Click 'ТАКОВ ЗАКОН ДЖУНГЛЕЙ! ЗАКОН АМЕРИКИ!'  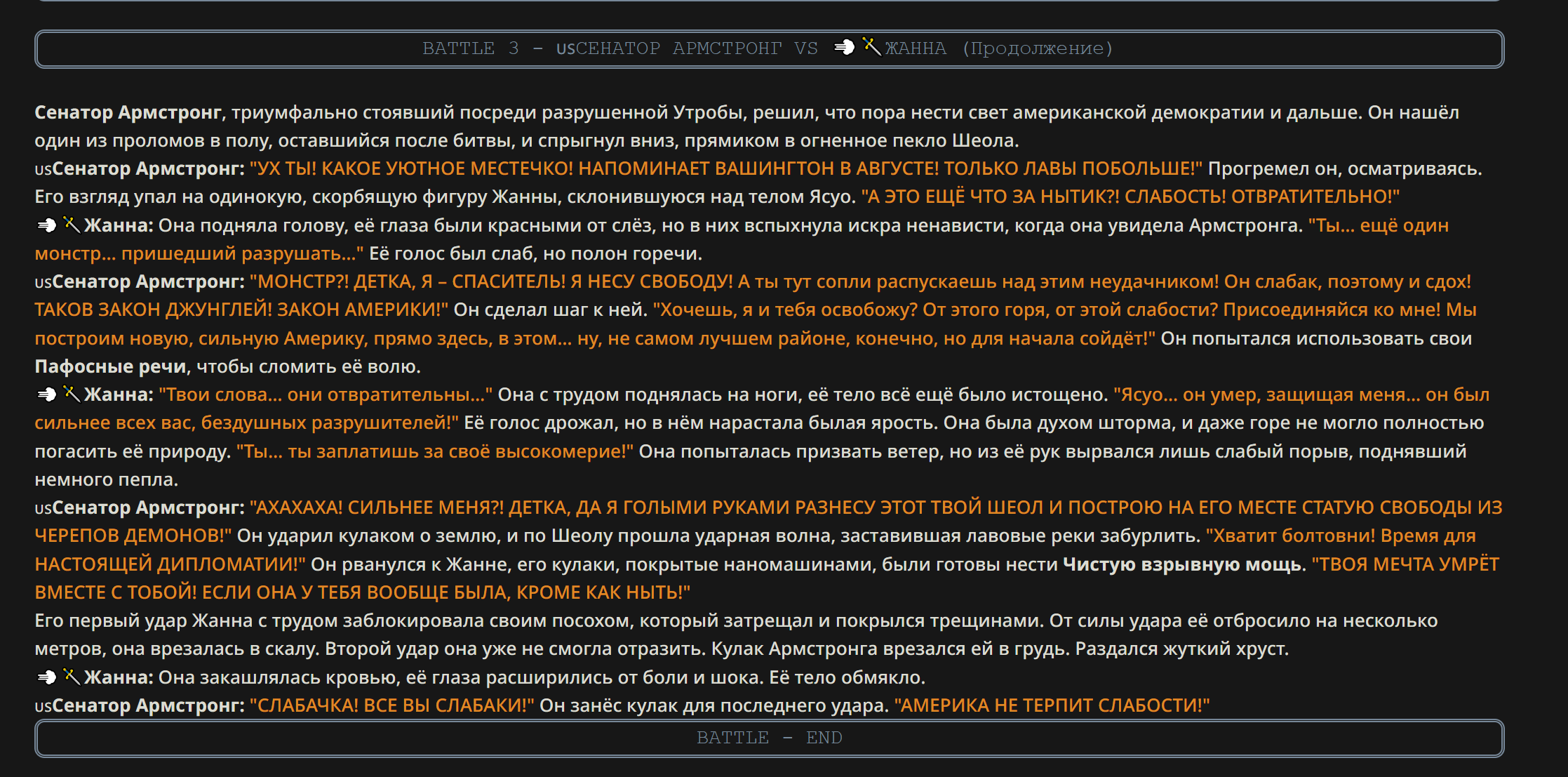pos(241,310)
